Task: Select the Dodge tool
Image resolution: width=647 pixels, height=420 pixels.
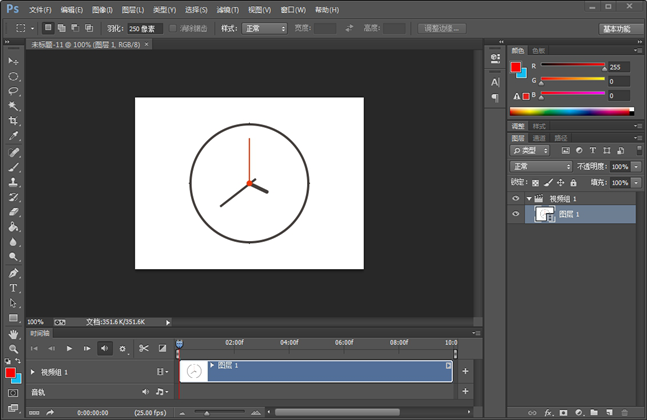Action: [13, 257]
